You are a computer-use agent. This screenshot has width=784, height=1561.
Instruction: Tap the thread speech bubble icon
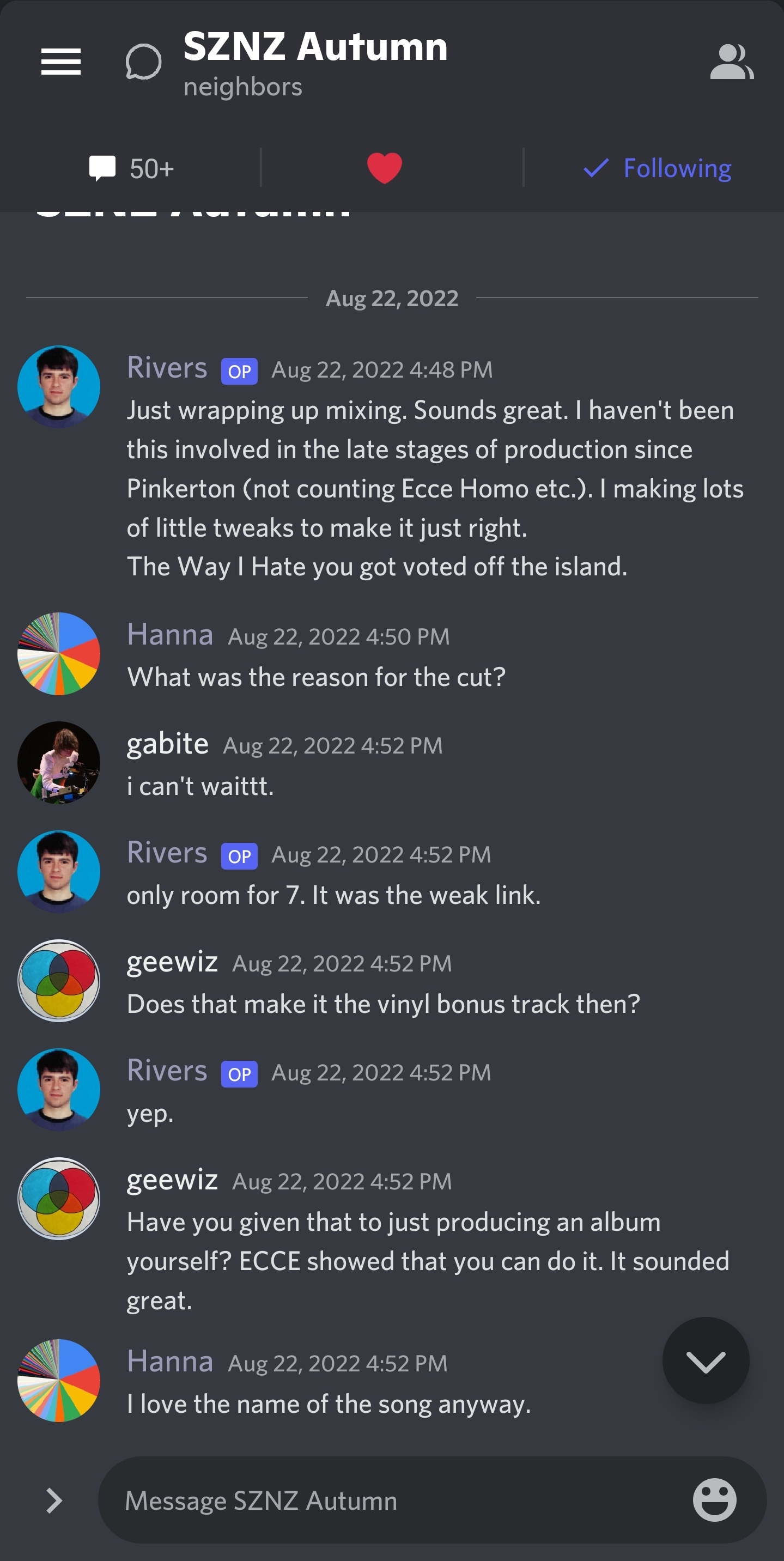[144, 62]
